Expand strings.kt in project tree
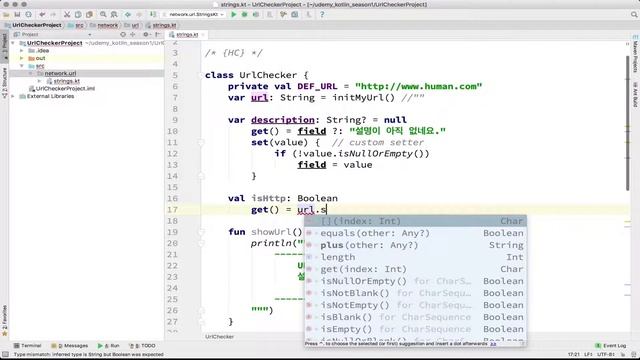Viewport: 640px width, 360px height. click(40, 81)
